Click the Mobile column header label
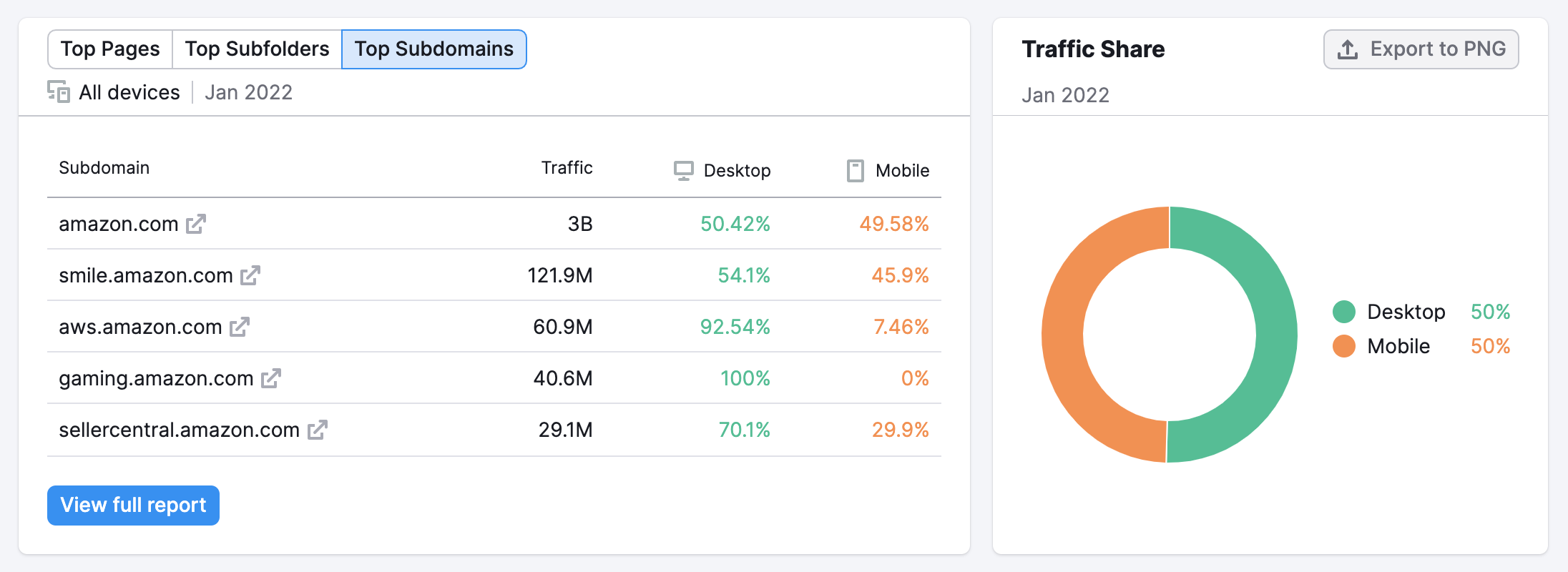Viewport: 1568px width, 572px height. click(x=903, y=171)
